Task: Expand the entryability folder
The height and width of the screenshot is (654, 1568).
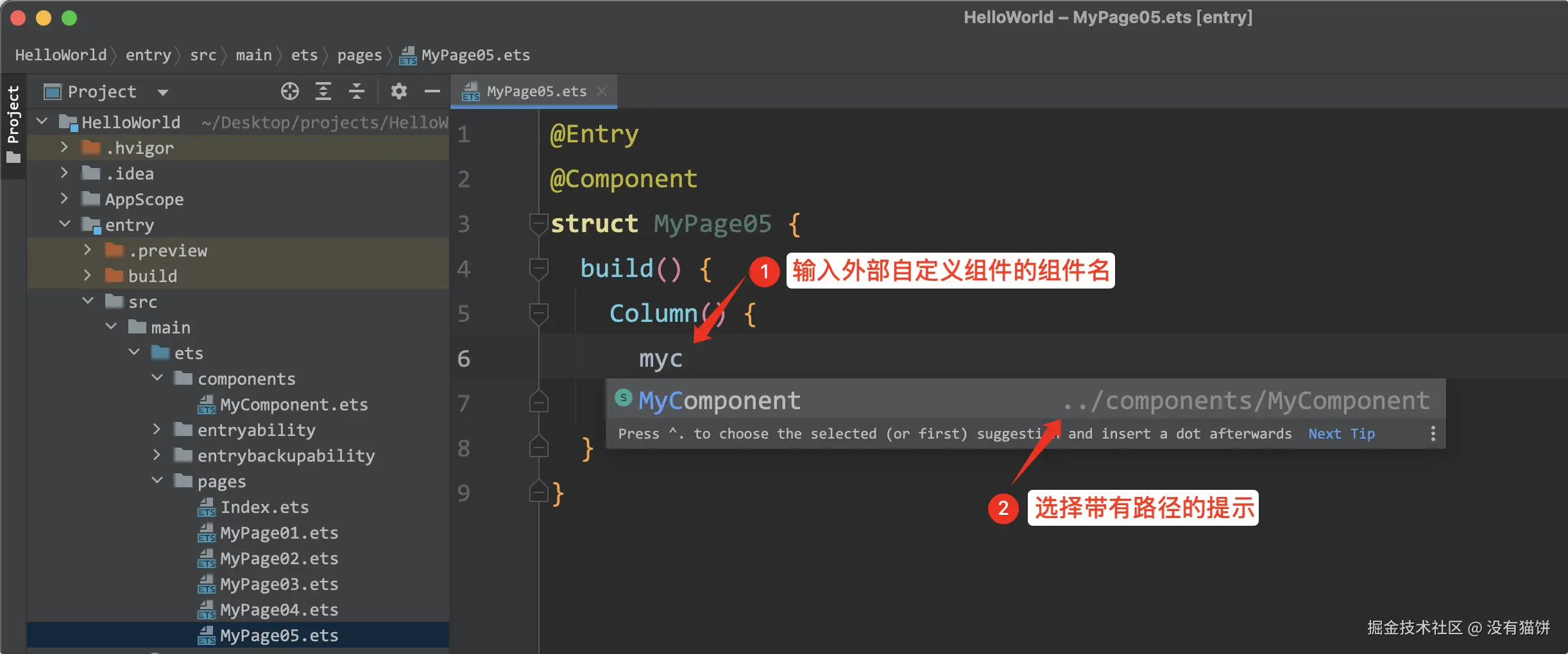Action: tap(157, 429)
